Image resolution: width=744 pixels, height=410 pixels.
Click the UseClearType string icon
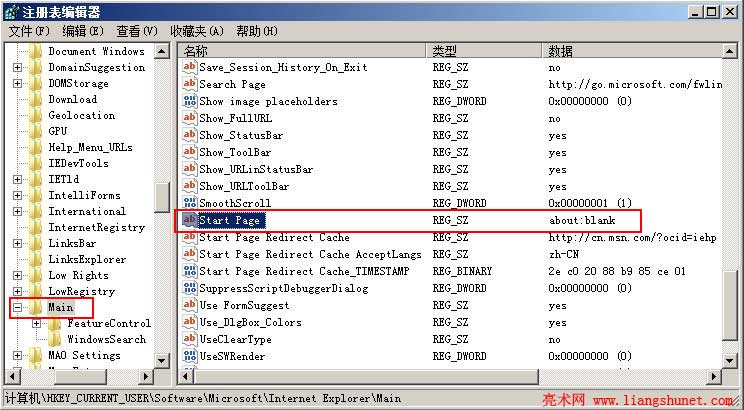coord(190,339)
